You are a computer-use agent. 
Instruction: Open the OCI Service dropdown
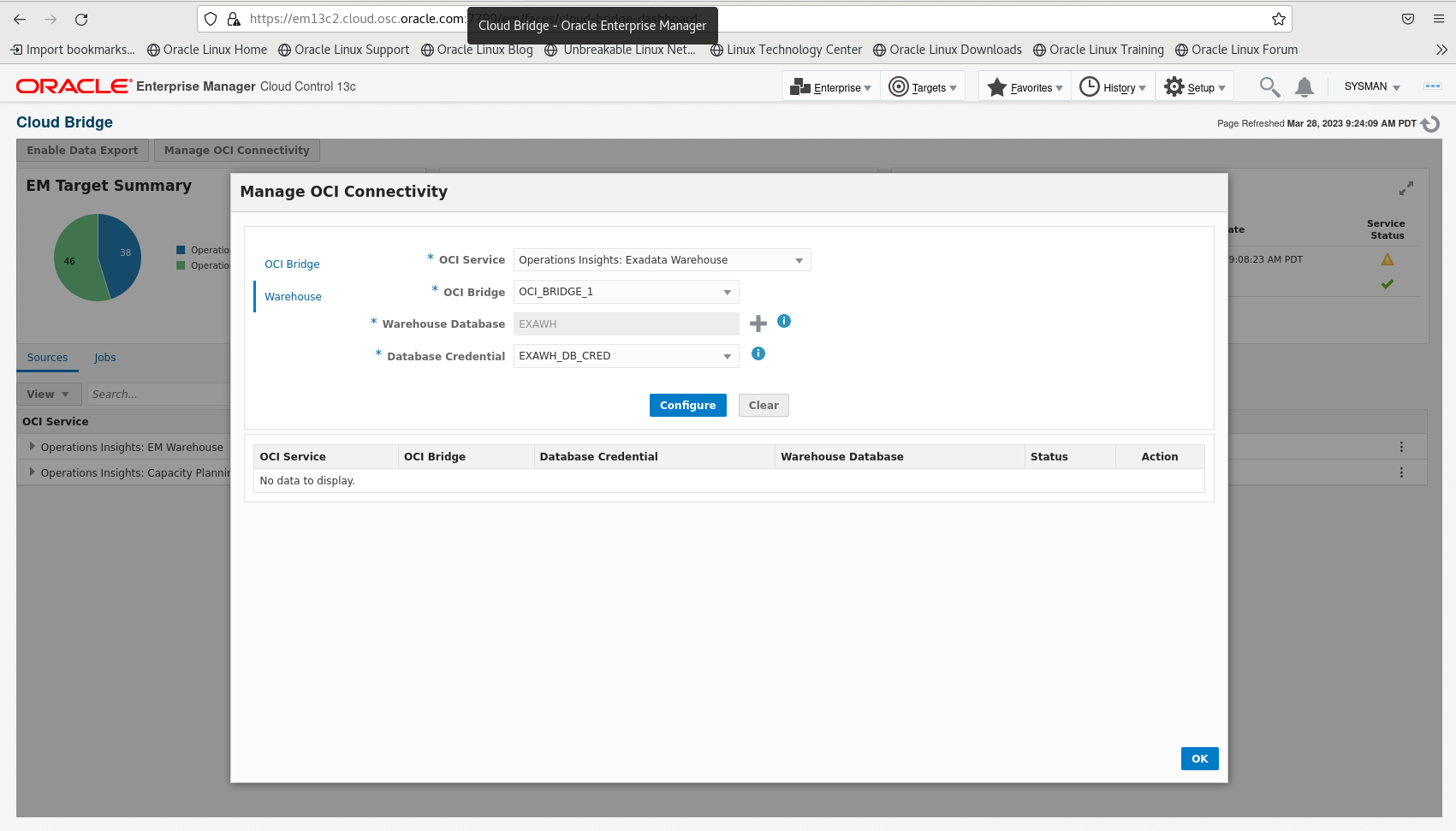(x=662, y=260)
